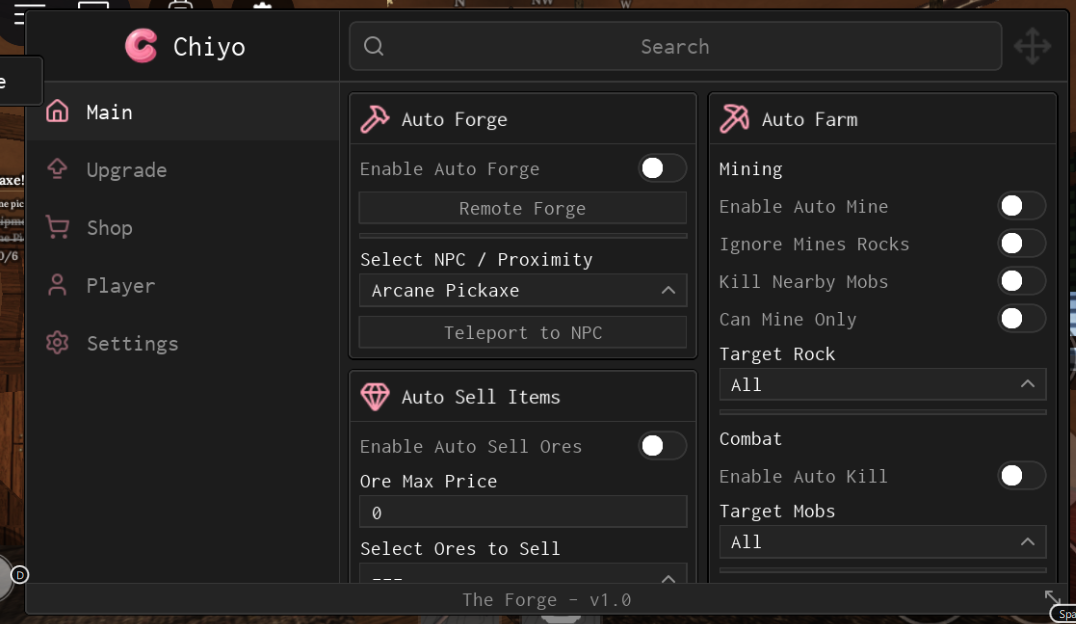Turn on Enable Auto Mine switch
1076x624 pixels.
tap(1021, 206)
